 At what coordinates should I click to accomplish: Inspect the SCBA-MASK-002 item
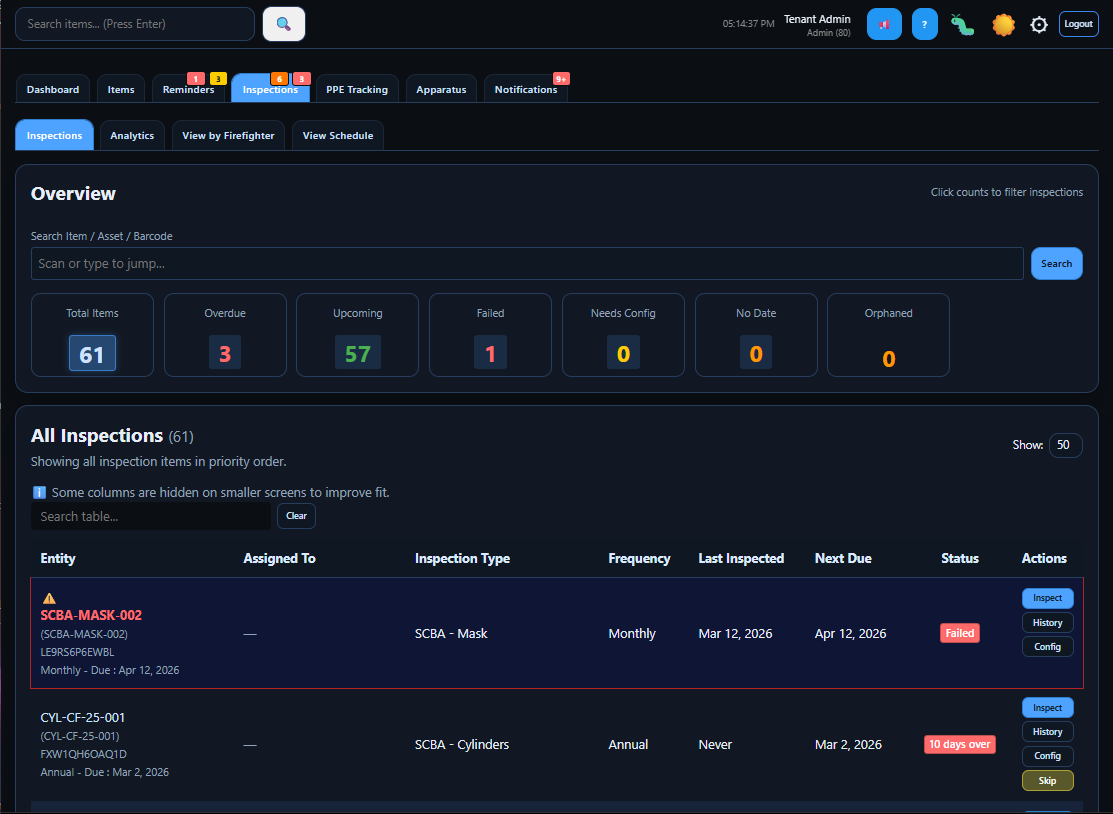tap(1047, 597)
